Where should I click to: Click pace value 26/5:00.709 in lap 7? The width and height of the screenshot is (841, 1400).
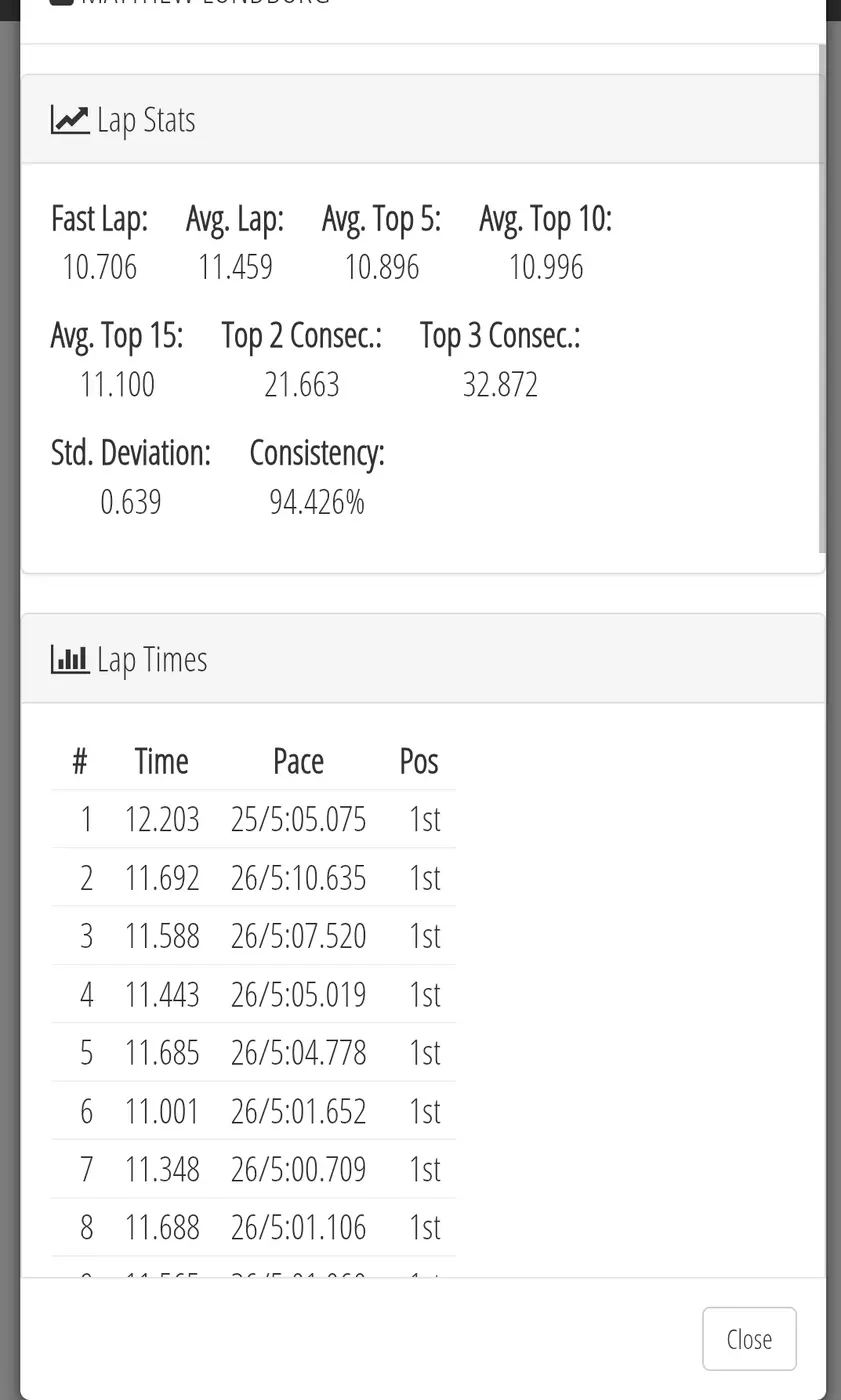(x=298, y=1169)
